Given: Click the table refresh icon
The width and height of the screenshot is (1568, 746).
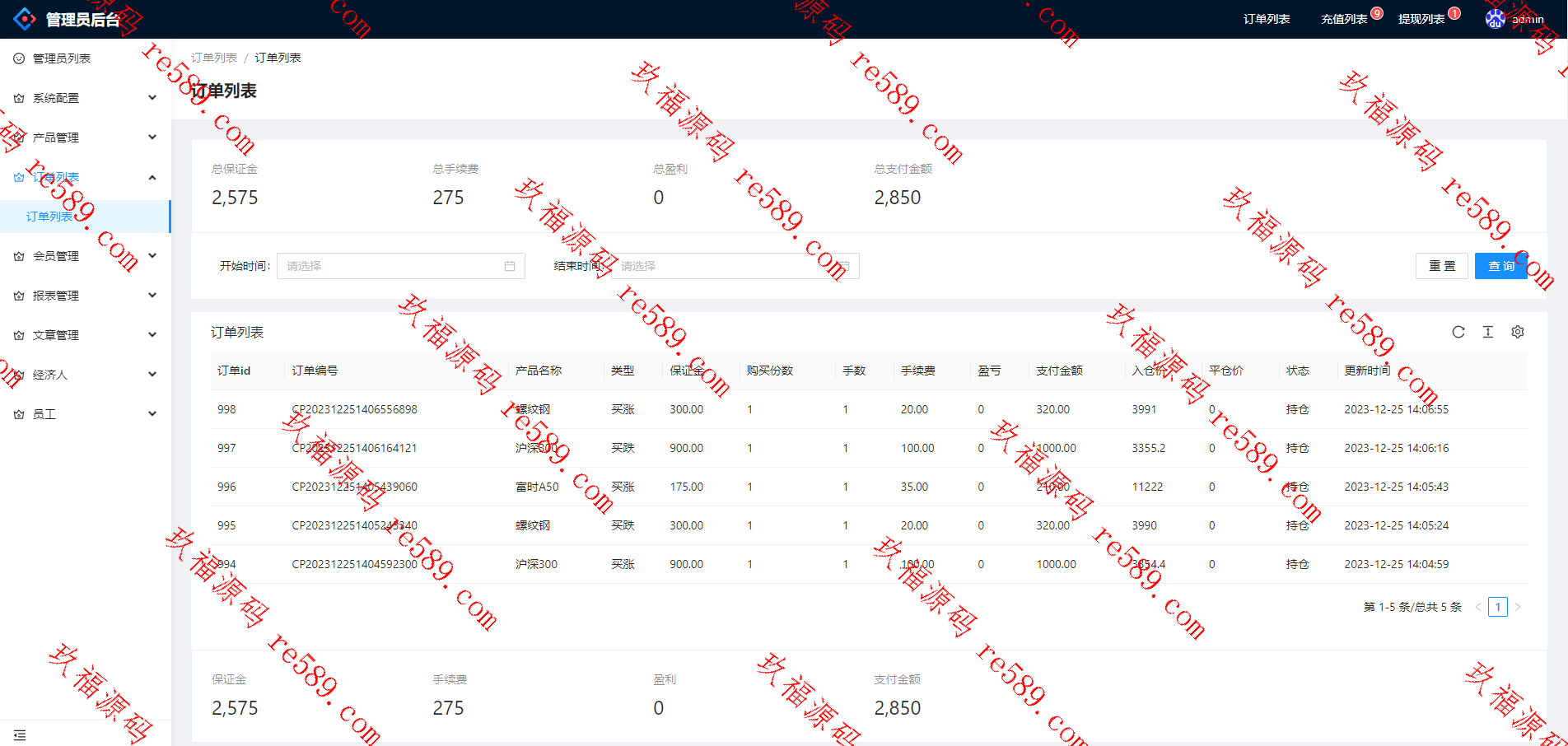Looking at the screenshot, I should [x=1458, y=332].
